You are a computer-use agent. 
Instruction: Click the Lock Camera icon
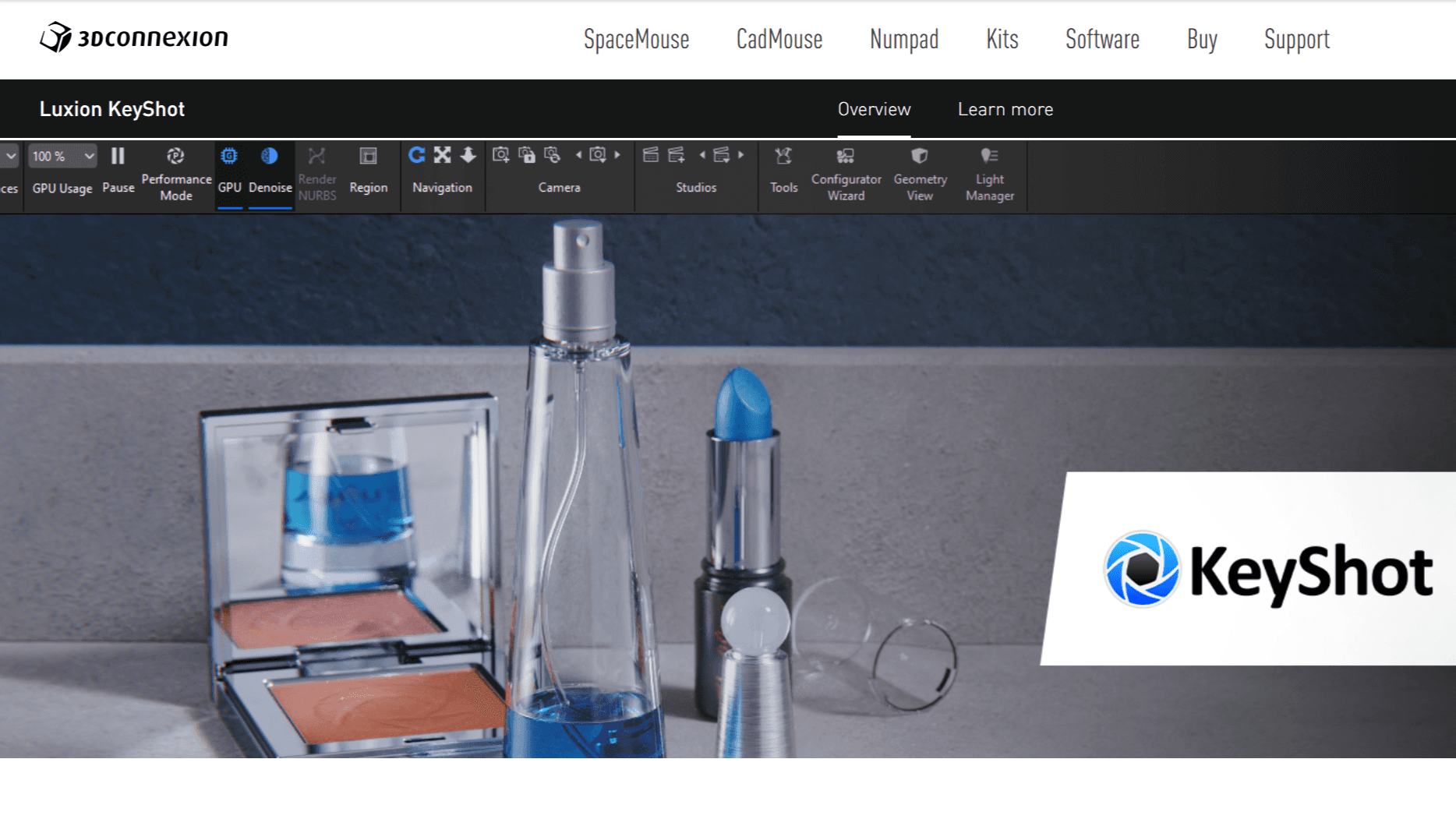(x=527, y=155)
